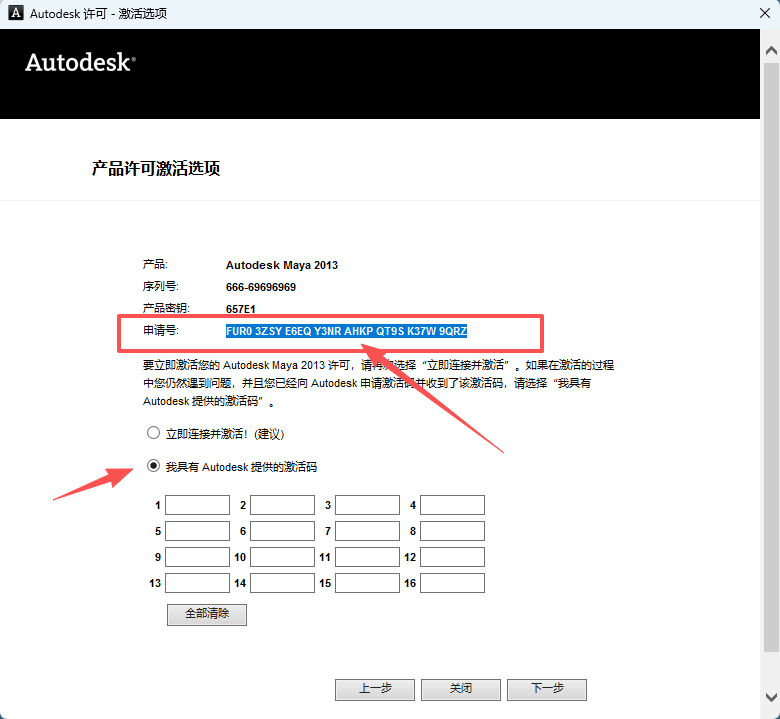Click the product key 657E1

241,309
